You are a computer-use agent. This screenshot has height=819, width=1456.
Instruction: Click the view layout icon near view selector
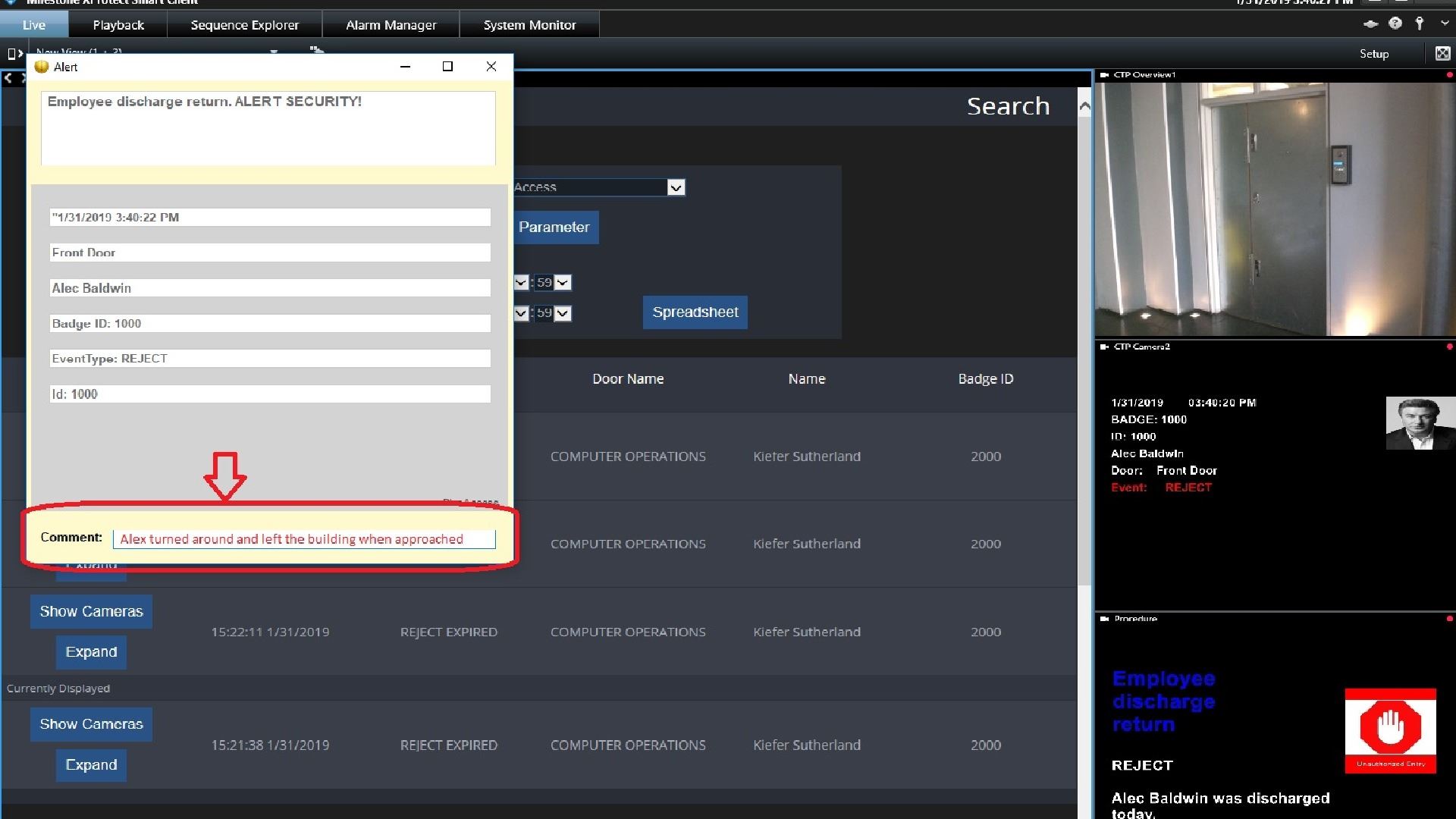click(316, 51)
